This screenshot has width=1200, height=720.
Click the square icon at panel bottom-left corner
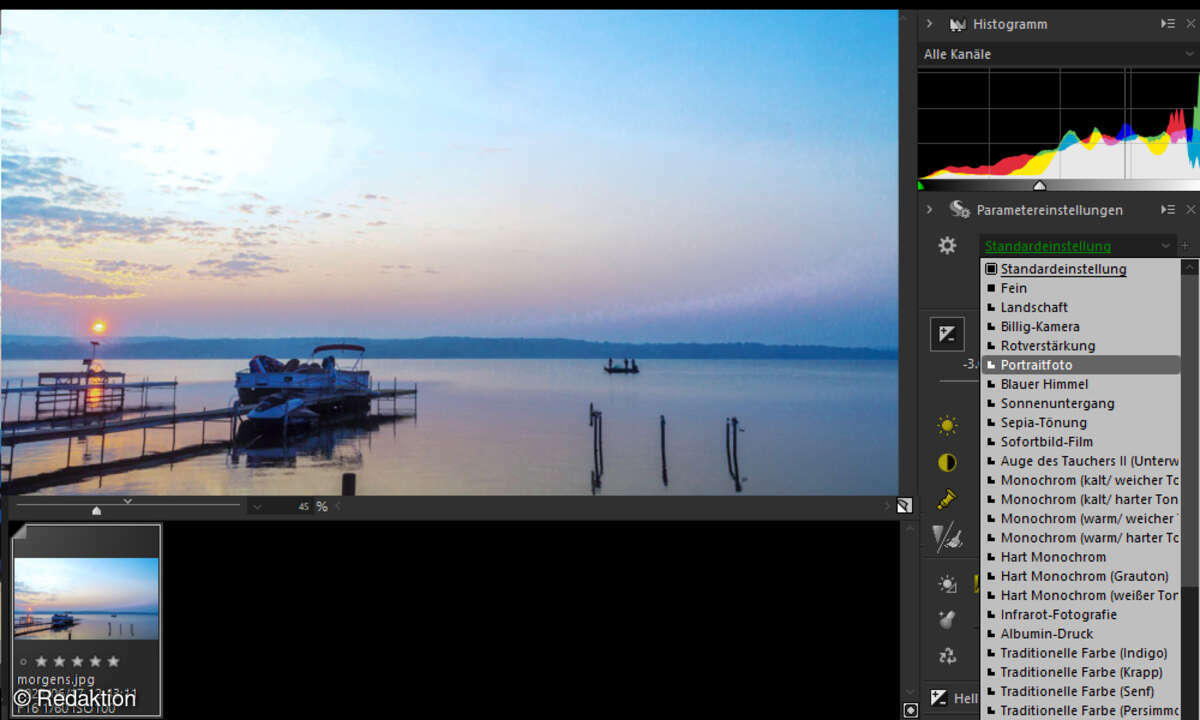(x=910, y=711)
